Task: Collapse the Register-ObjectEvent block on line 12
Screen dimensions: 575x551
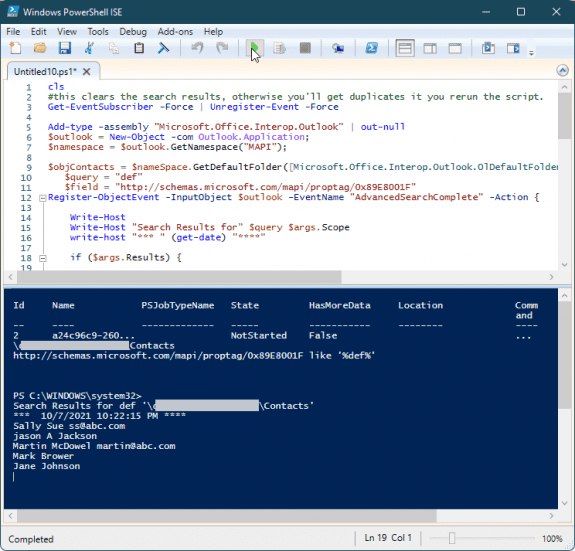Action: pos(43,198)
